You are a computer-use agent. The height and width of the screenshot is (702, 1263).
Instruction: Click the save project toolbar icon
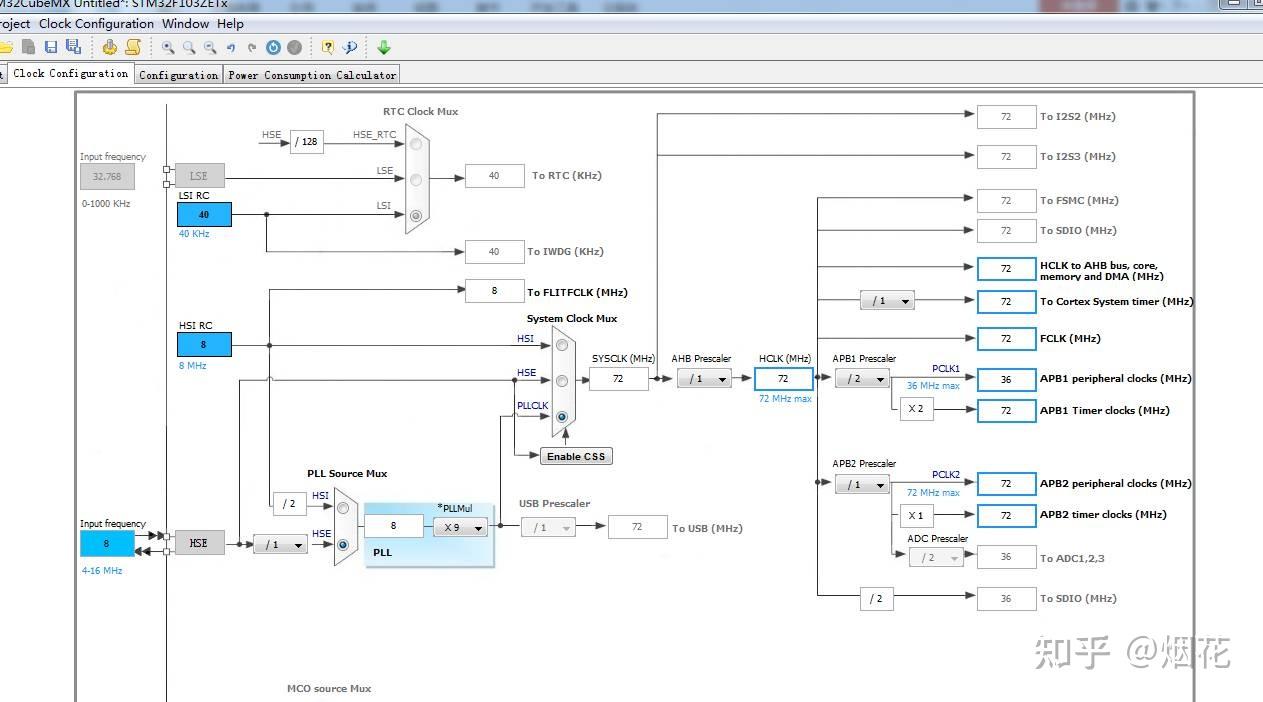coord(51,47)
